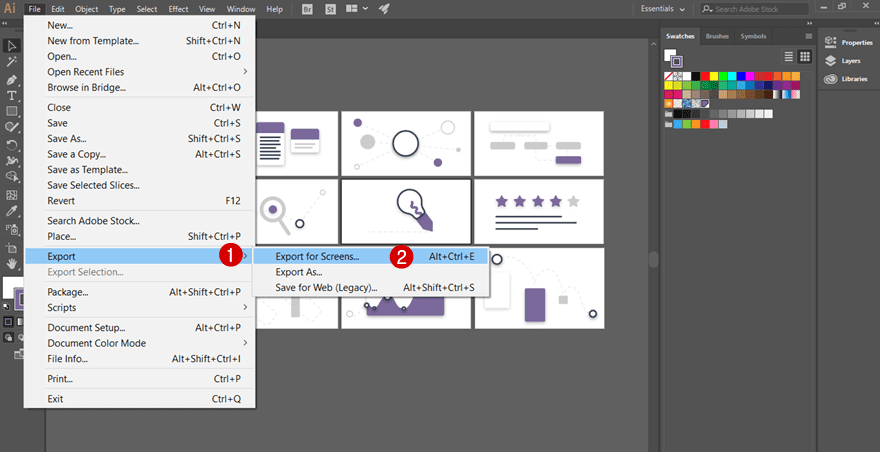The height and width of the screenshot is (452, 880).
Task: Select the Pen tool
Action: tap(12, 79)
